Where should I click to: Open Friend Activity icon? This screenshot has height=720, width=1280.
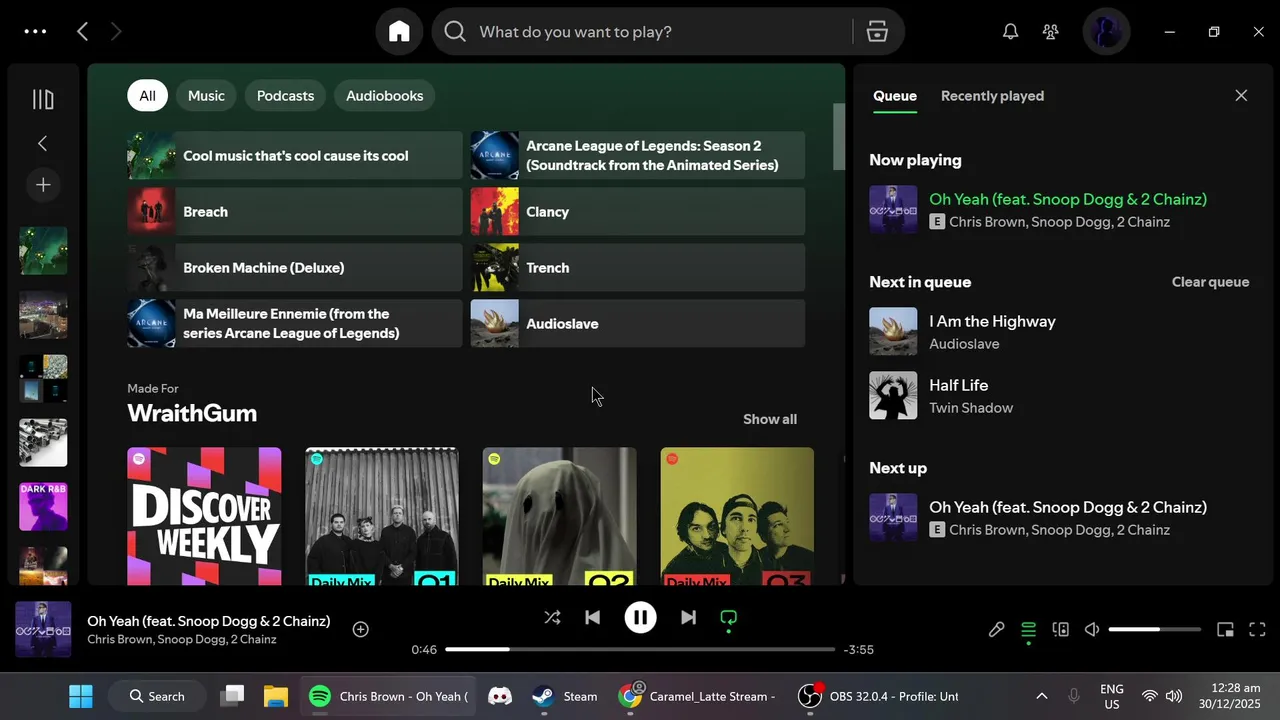[x=1050, y=32]
